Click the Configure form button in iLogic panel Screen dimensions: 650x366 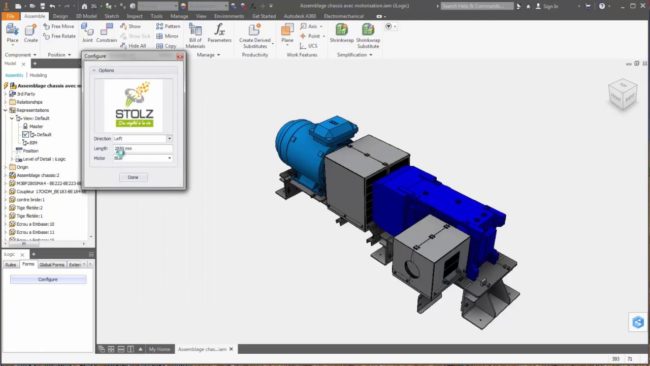pos(48,279)
